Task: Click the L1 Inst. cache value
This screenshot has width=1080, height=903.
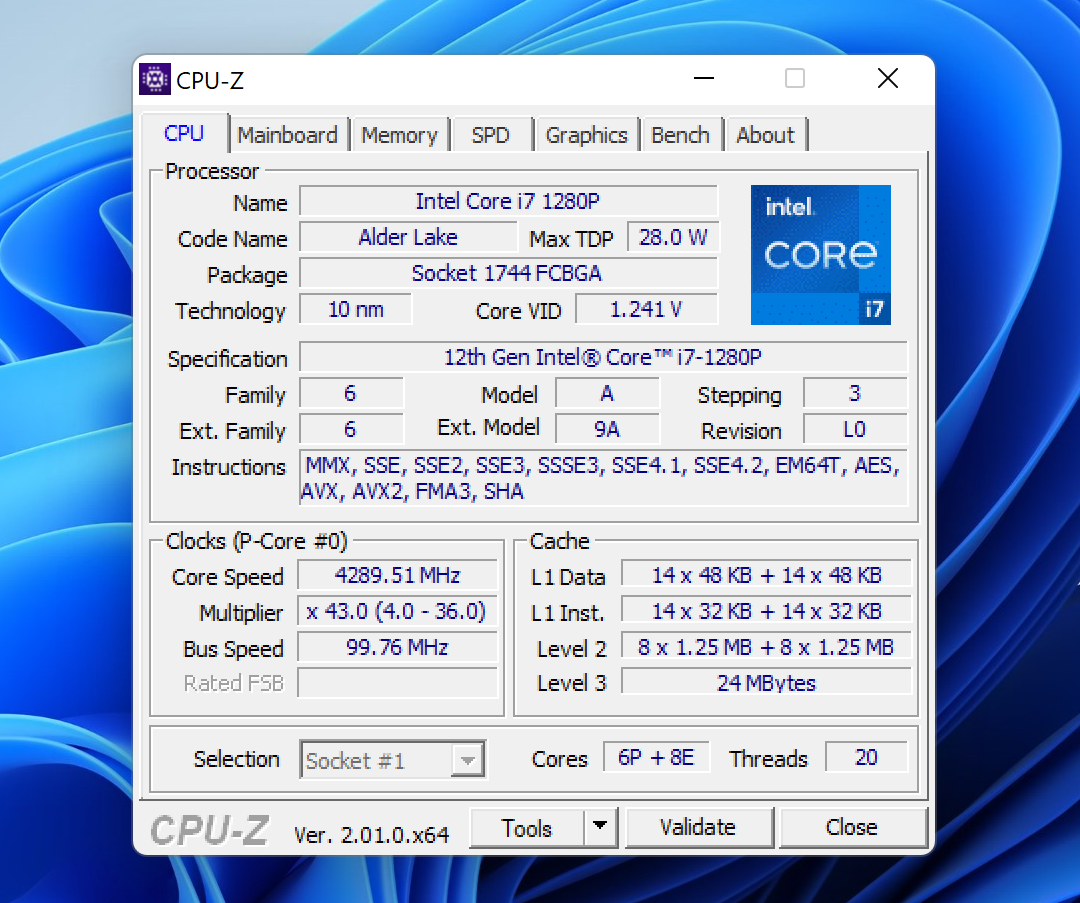Action: tap(767, 611)
